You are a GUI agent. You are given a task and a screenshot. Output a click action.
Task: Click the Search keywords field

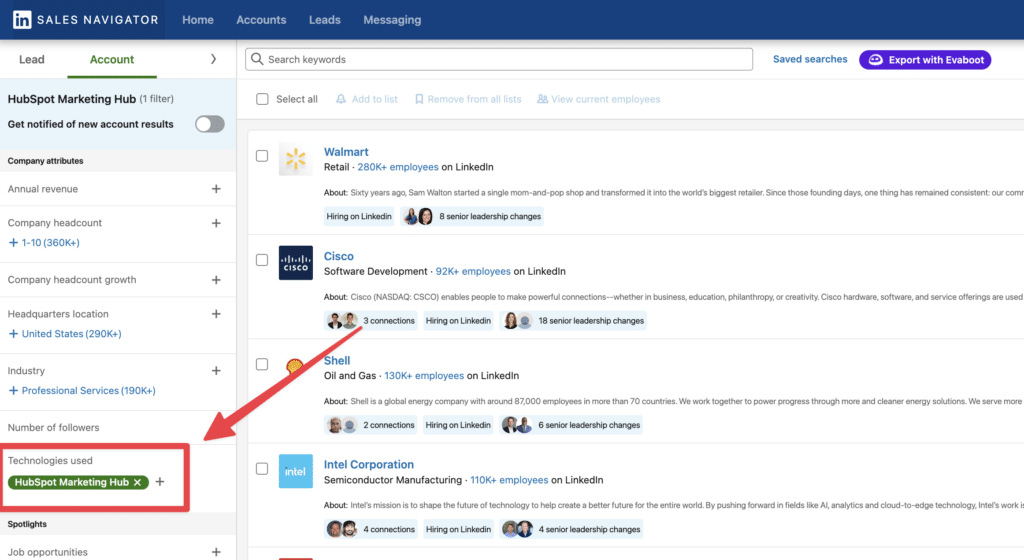(x=499, y=59)
